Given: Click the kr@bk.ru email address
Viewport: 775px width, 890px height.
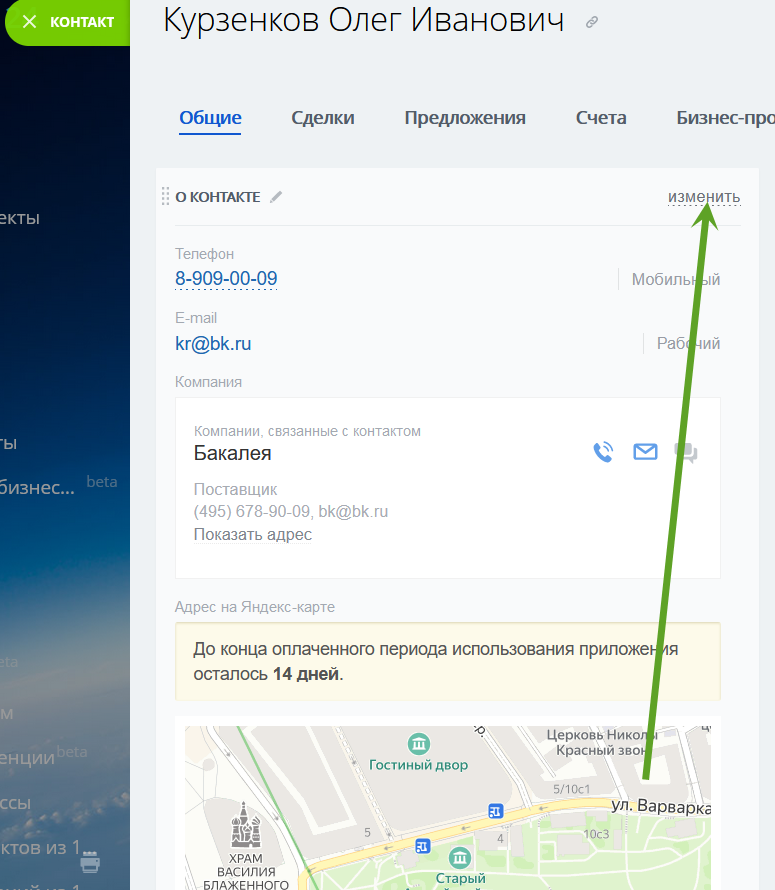Looking at the screenshot, I should pyautogui.click(x=213, y=344).
